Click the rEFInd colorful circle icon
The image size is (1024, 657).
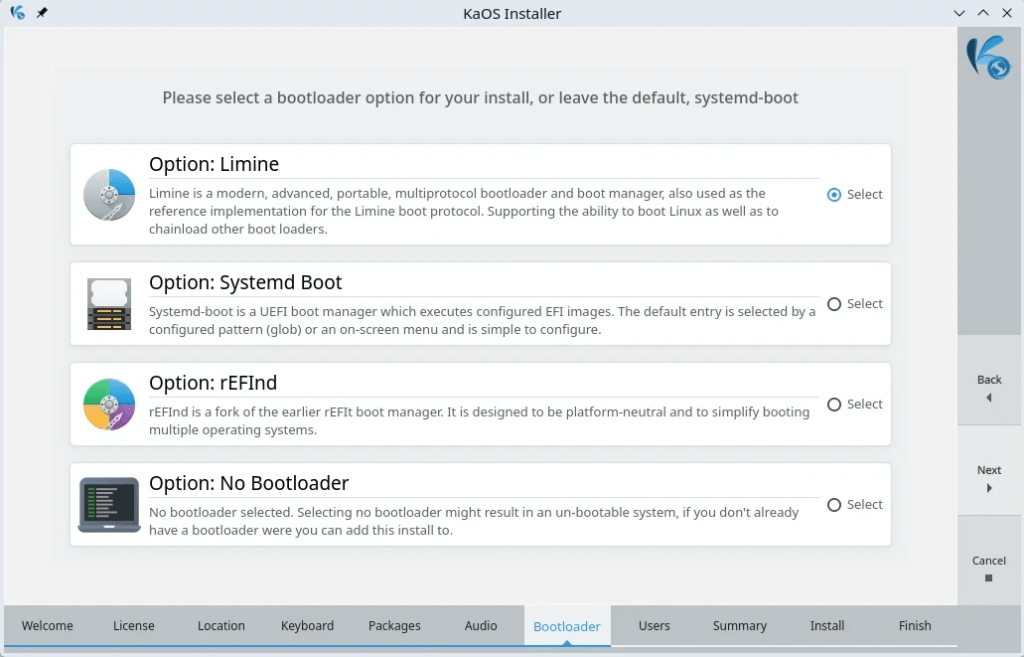[109, 404]
